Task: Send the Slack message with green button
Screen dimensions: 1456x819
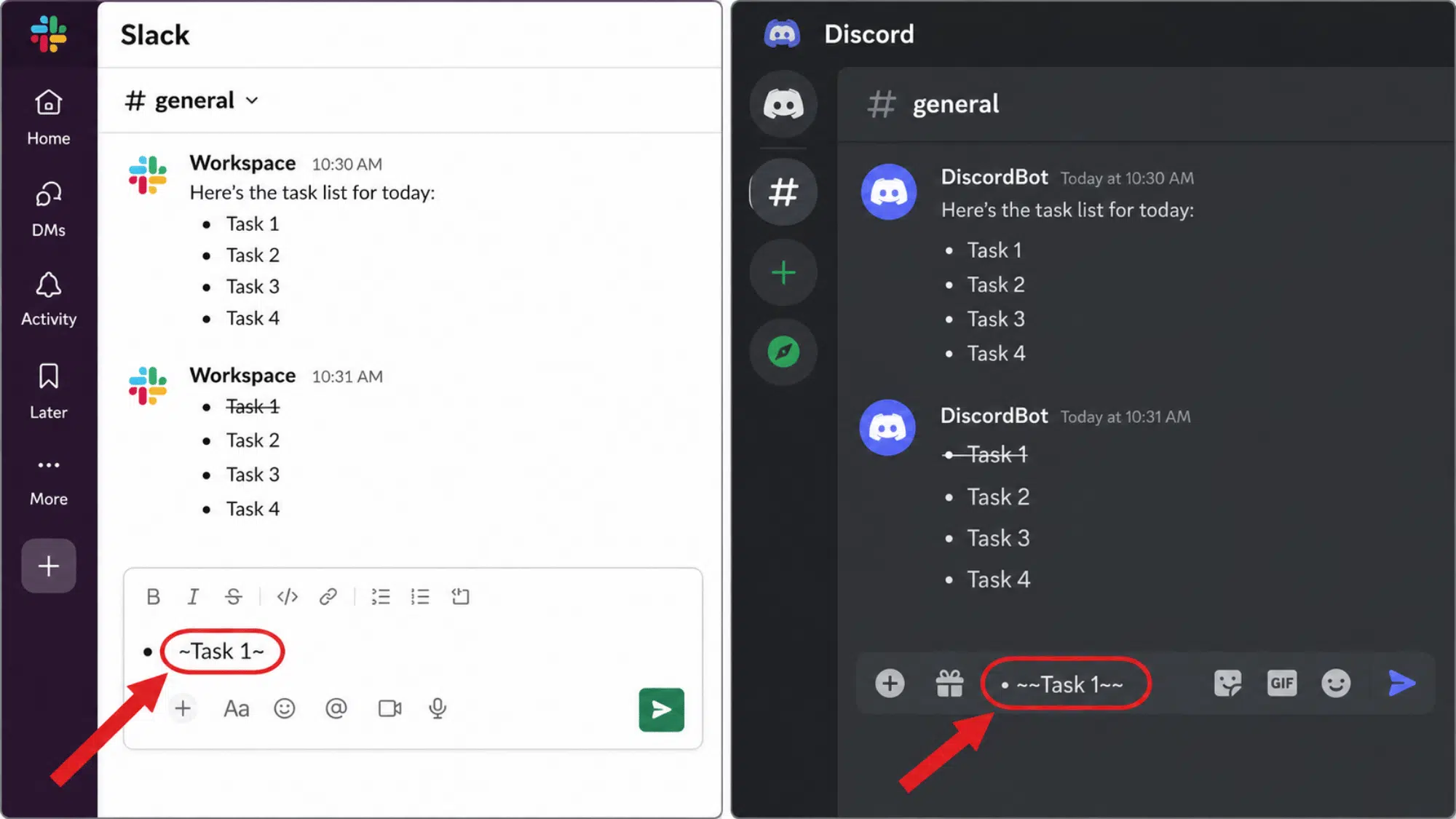Action: click(661, 710)
